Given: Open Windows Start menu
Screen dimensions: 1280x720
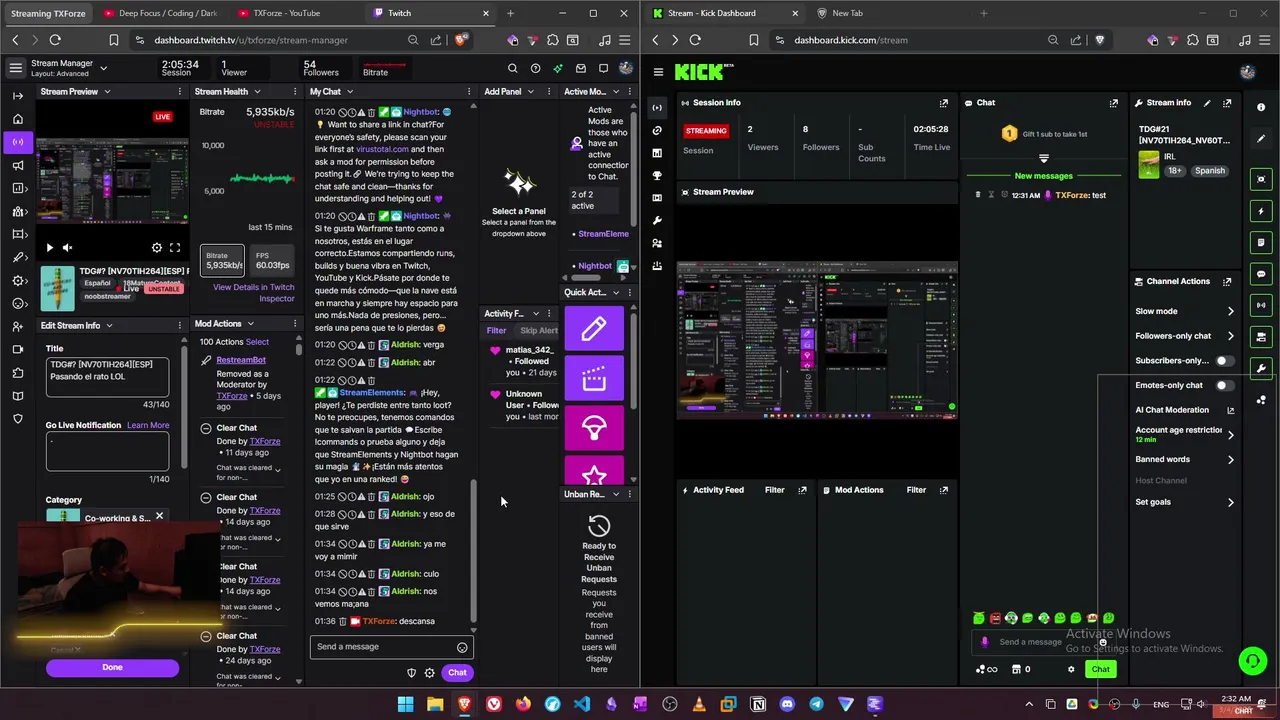Looking at the screenshot, I should pyautogui.click(x=405, y=704).
